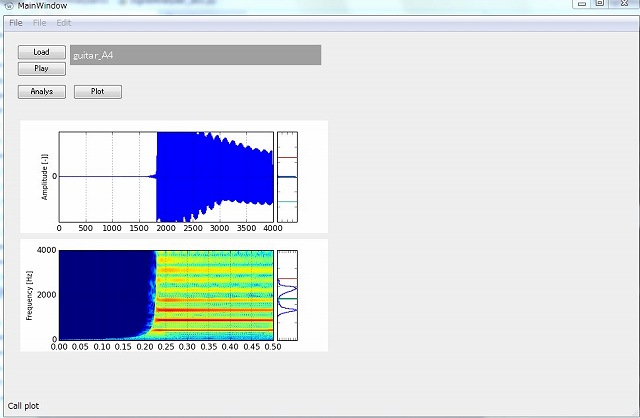Screen dimensions: 640x418
Task: Select the spectrum curve panel beside spectrogram
Action: [287, 295]
